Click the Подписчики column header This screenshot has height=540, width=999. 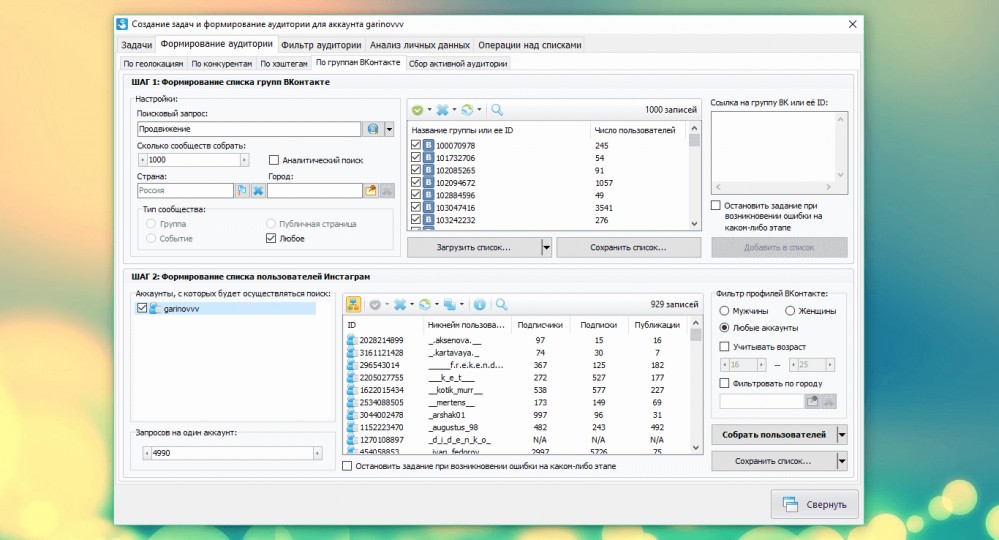point(540,325)
